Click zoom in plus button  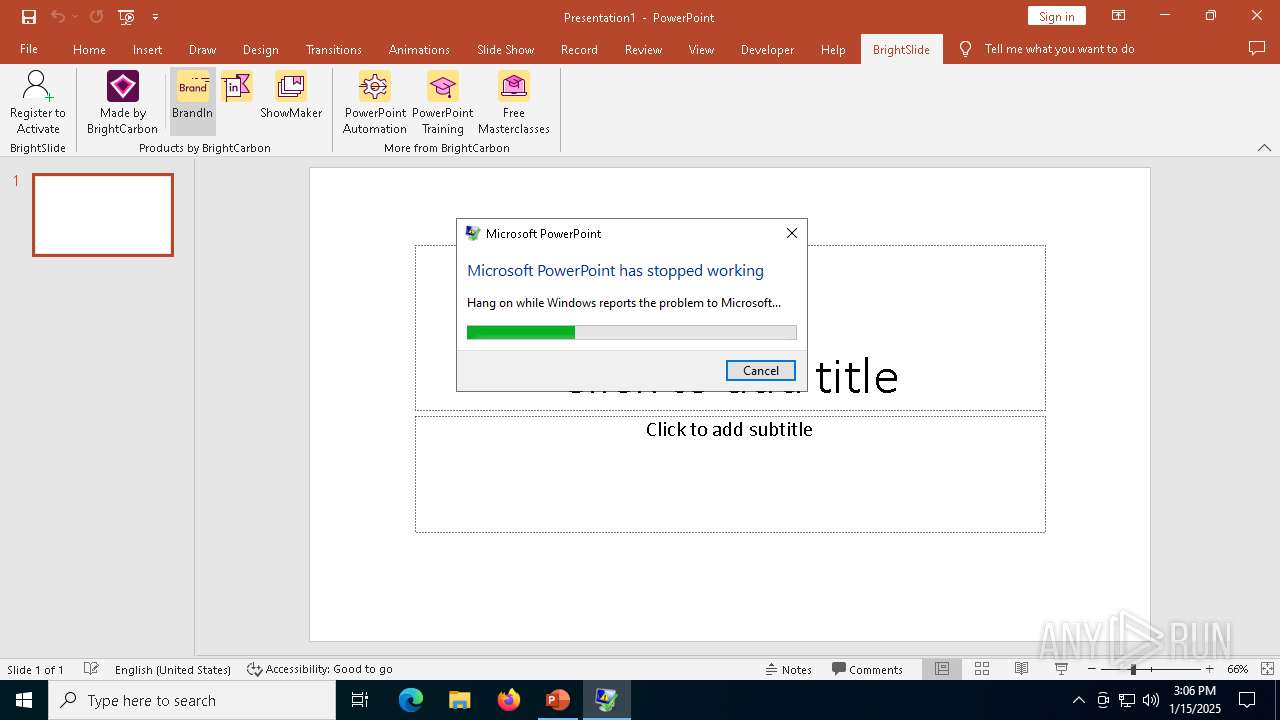[1209, 669]
